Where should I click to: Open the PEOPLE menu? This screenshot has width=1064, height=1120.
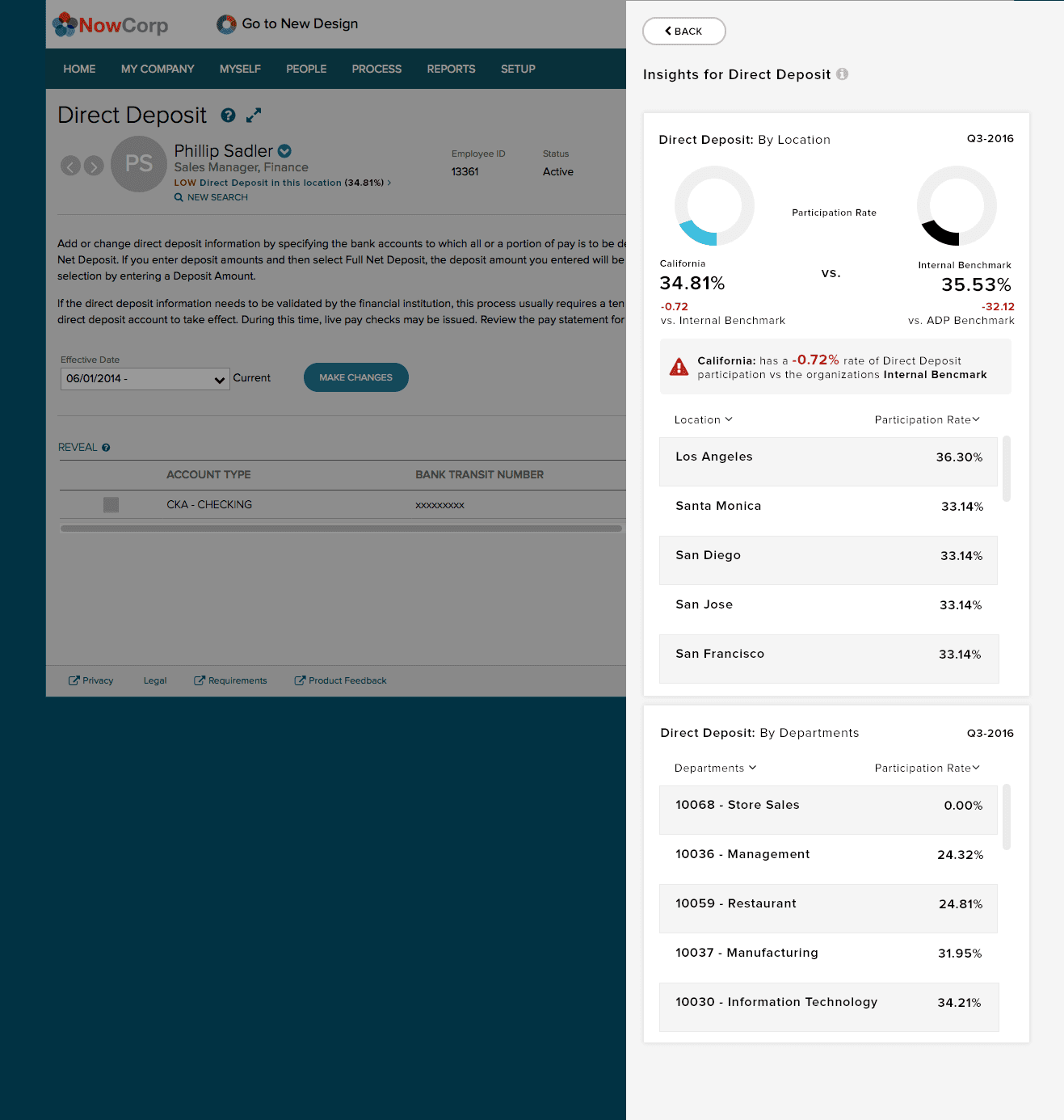point(306,69)
